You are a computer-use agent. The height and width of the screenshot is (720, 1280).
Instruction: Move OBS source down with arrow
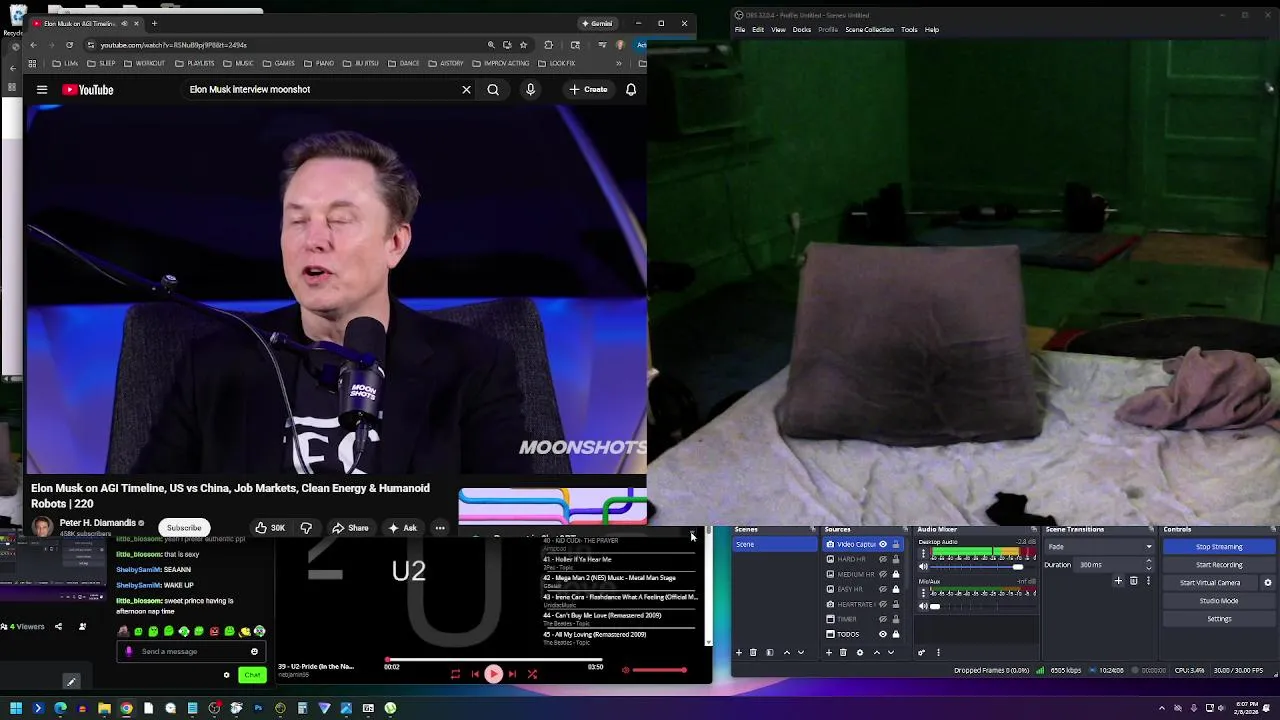(x=891, y=652)
